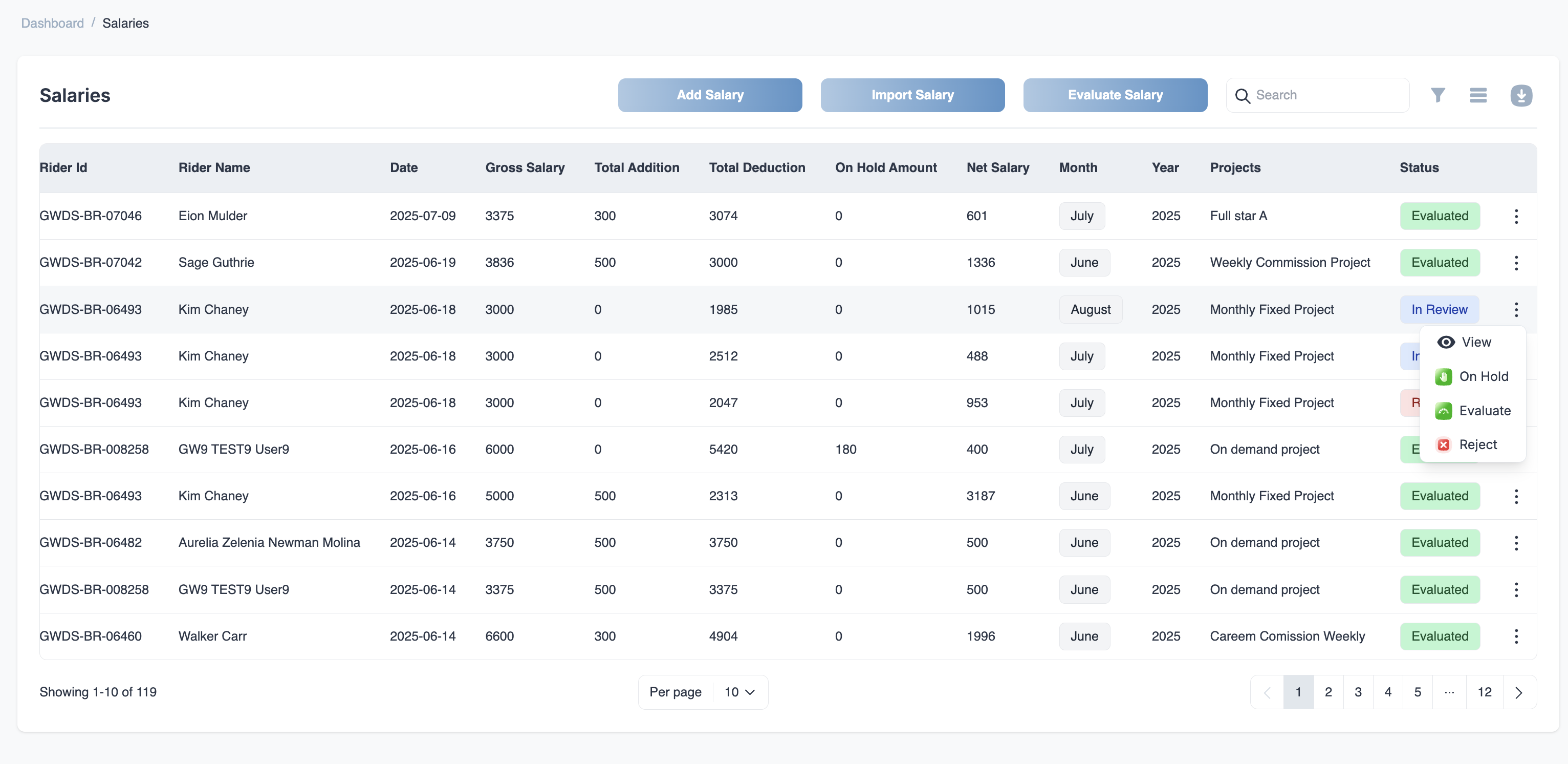Click the download export icon

[1520, 95]
